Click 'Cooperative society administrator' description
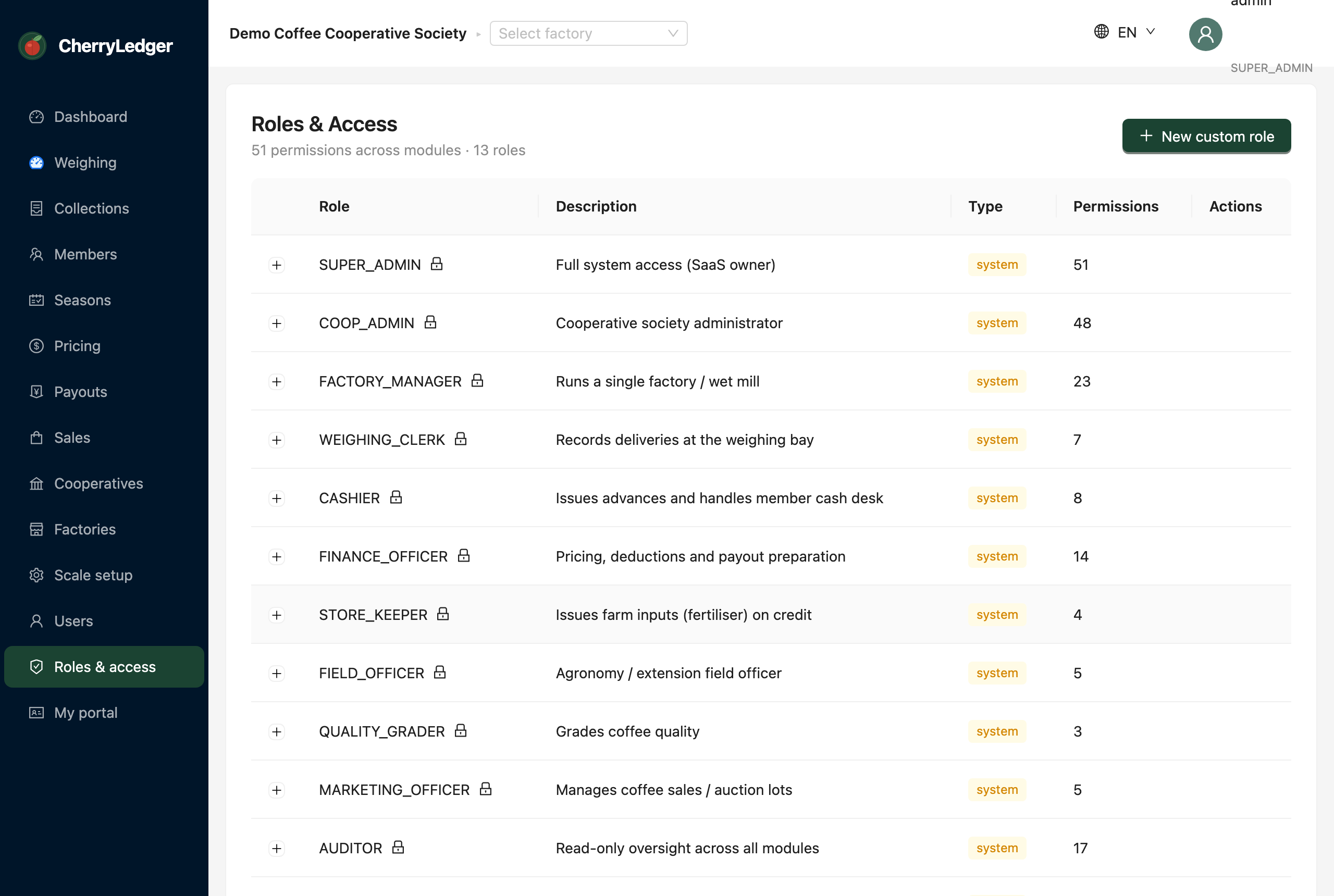 [x=669, y=323]
